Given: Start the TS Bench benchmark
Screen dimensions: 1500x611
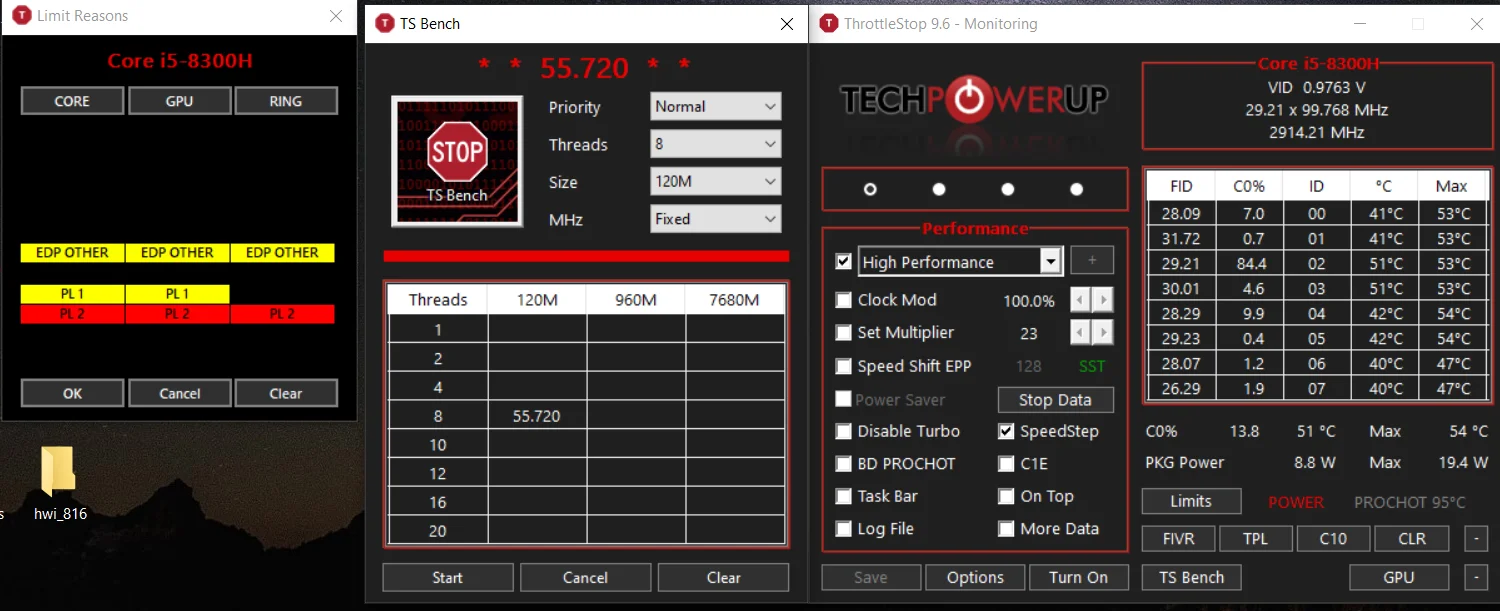Looking at the screenshot, I should click(x=447, y=577).
